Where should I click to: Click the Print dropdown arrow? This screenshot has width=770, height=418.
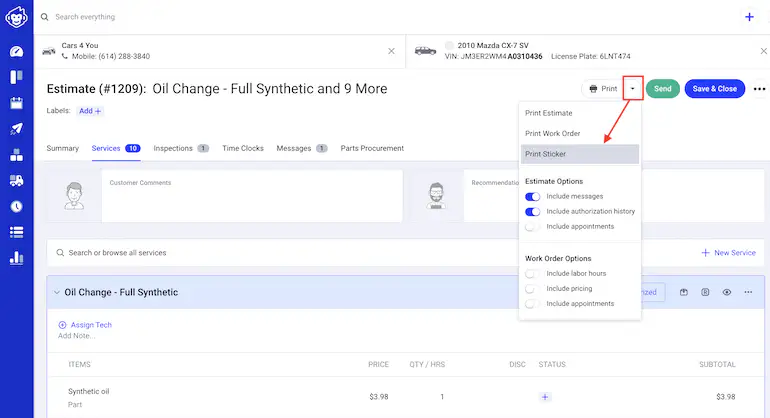(632, 89)
